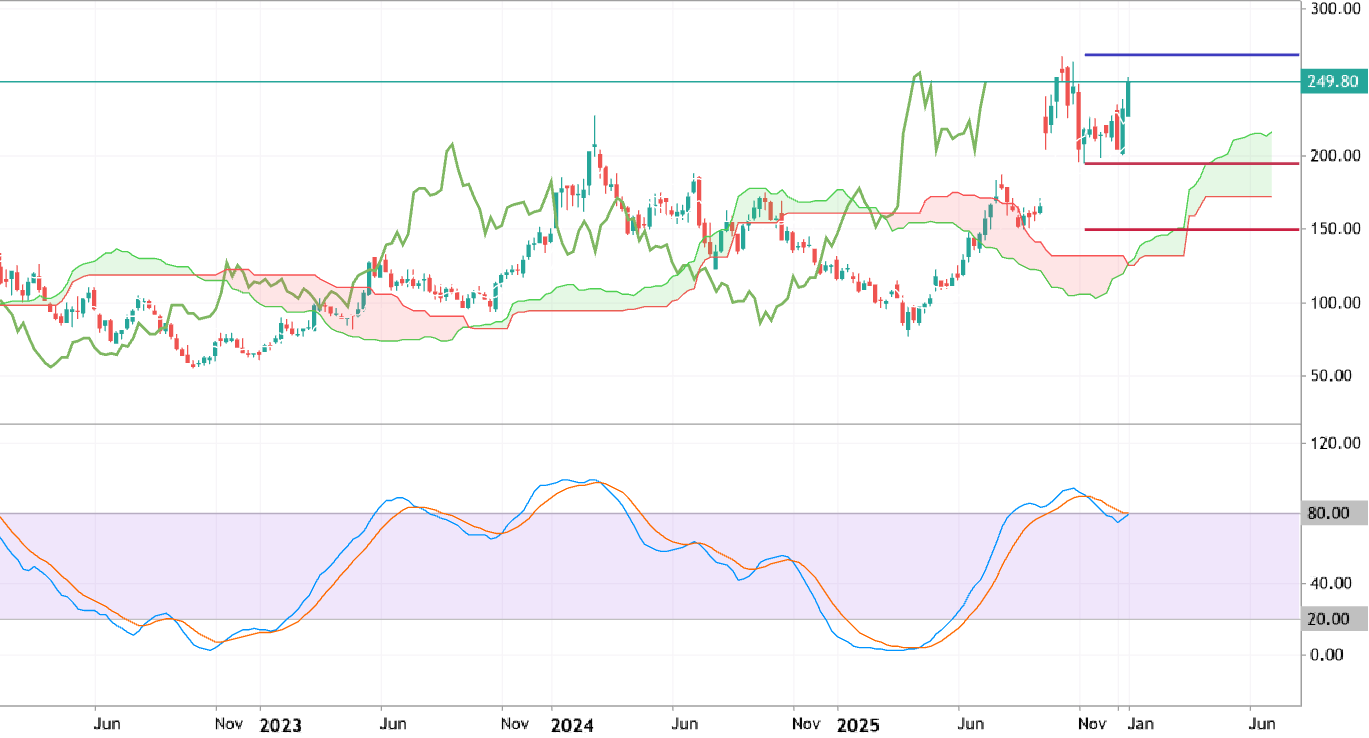This screenshot has width=1369, height=738.
Task: Select the crimson support line near 148.00
Action: pyautogui.click(x=1190, y=231)
